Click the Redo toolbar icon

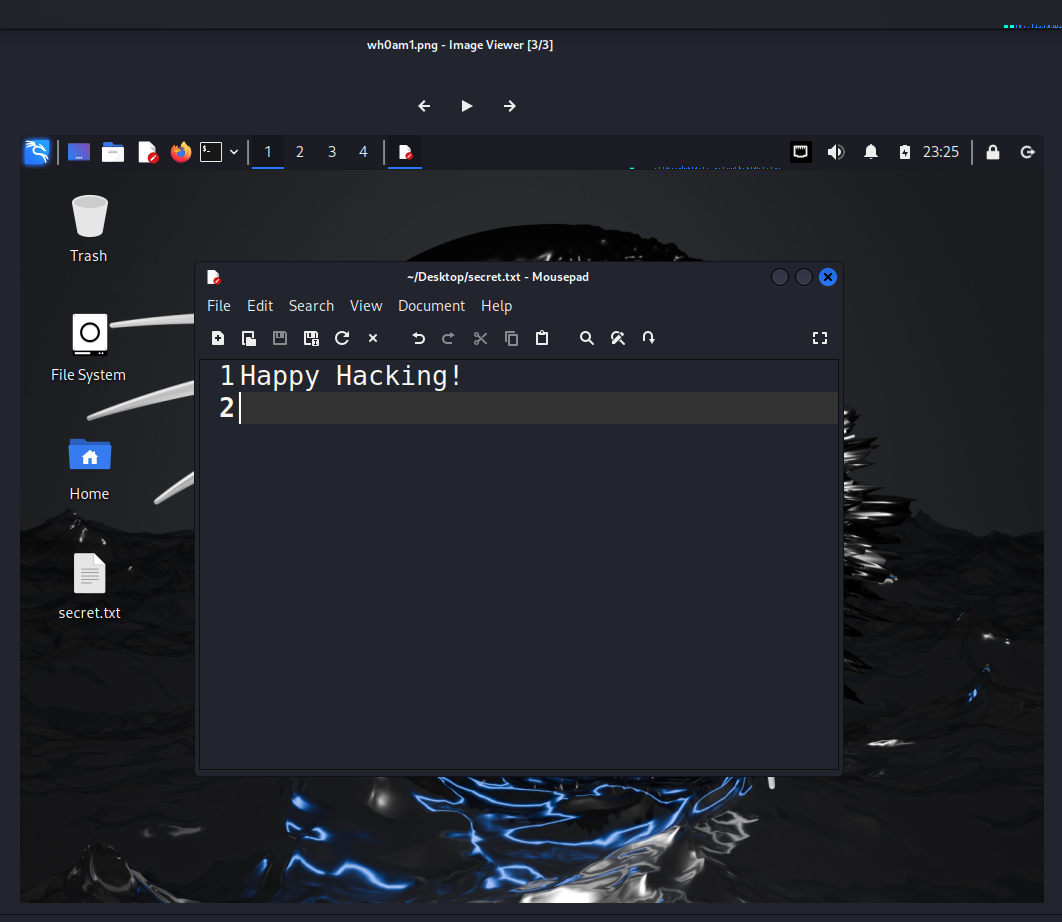pos(448,338)
